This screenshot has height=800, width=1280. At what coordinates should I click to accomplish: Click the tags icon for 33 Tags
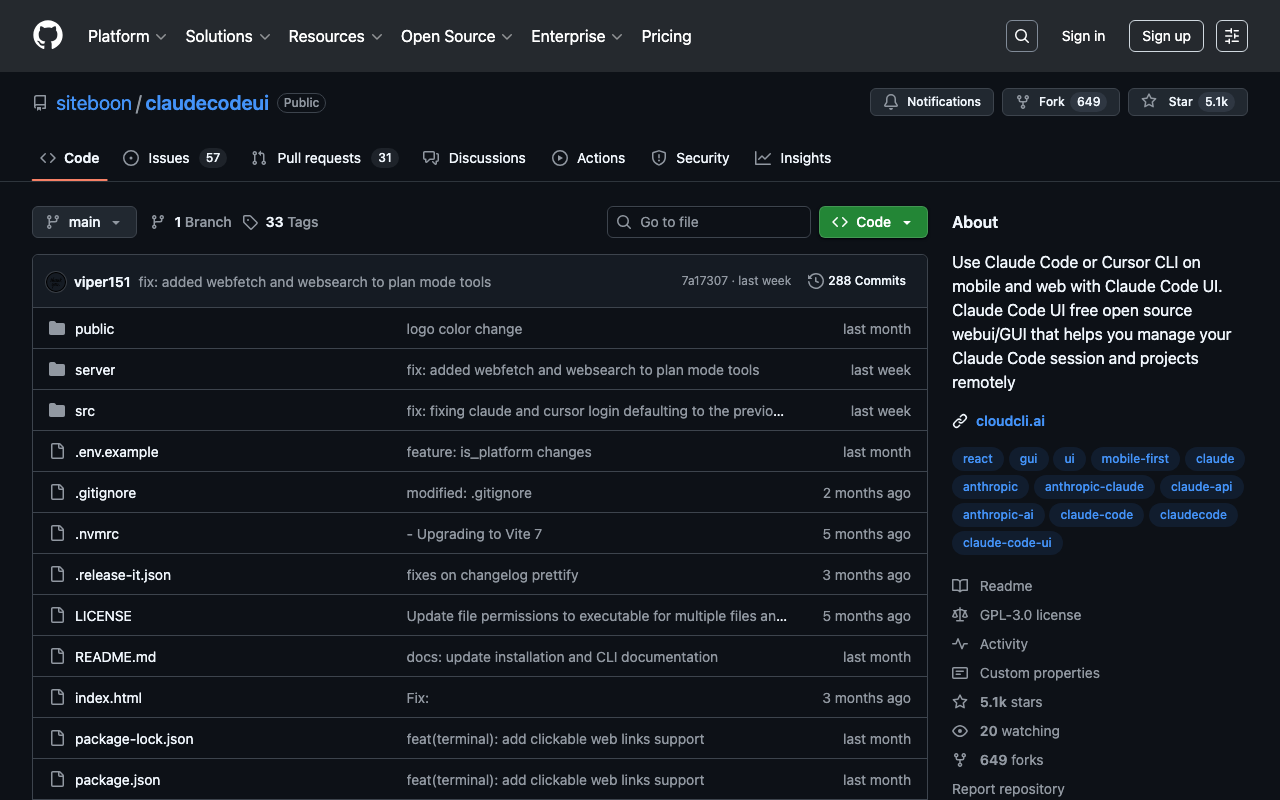(x=250, y=222)
